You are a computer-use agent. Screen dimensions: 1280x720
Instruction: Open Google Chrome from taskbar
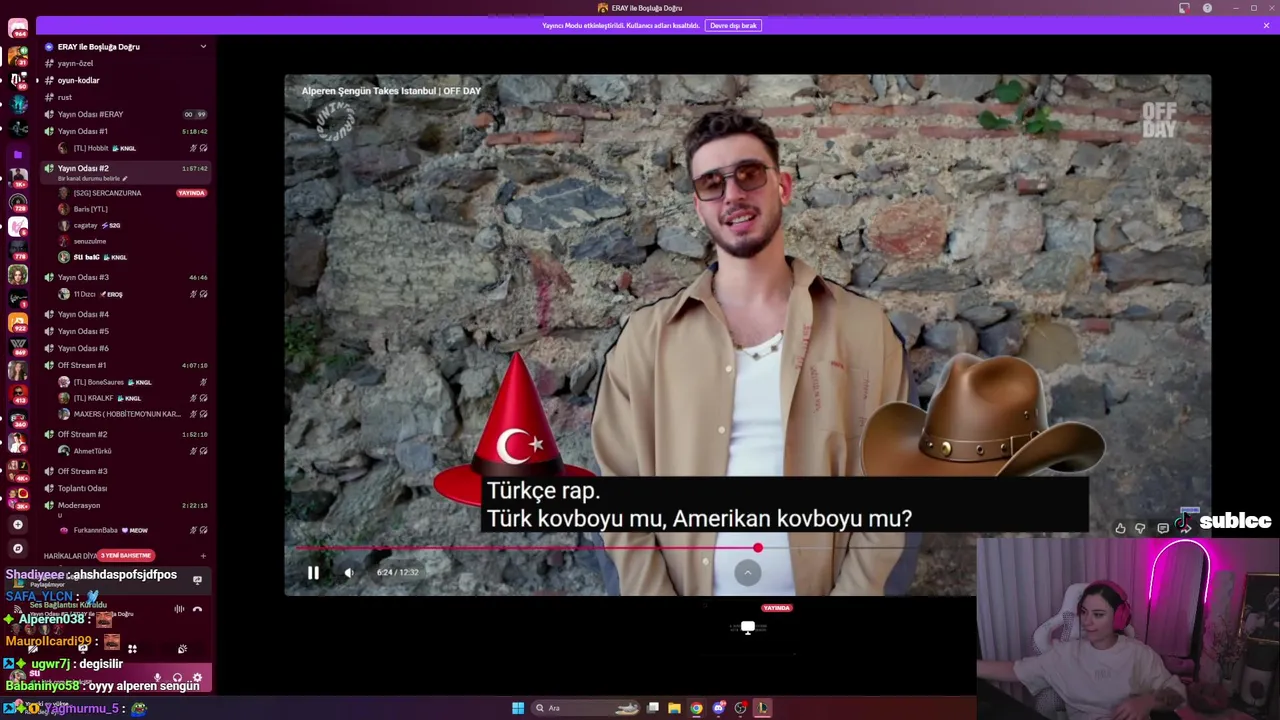click(696, 708)
